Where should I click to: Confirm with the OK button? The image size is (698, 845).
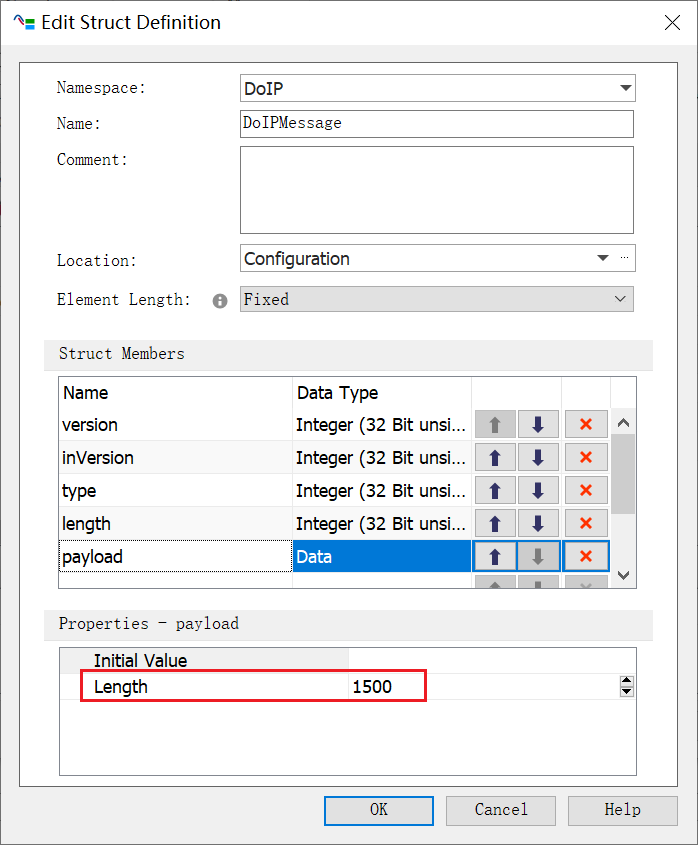tap(378, 810)
